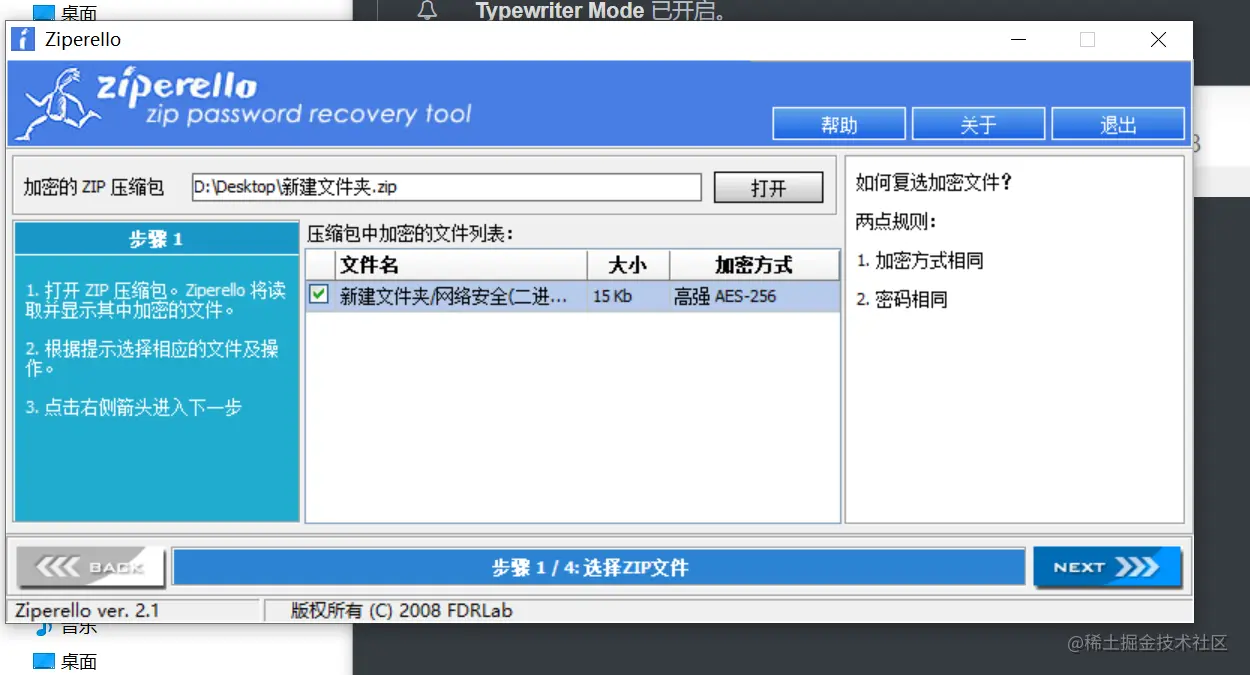This screenshot has height=675, width=1250.
Task: Click the 桌面 folder icon at top of background Explorer
Action: pos(43,13)
